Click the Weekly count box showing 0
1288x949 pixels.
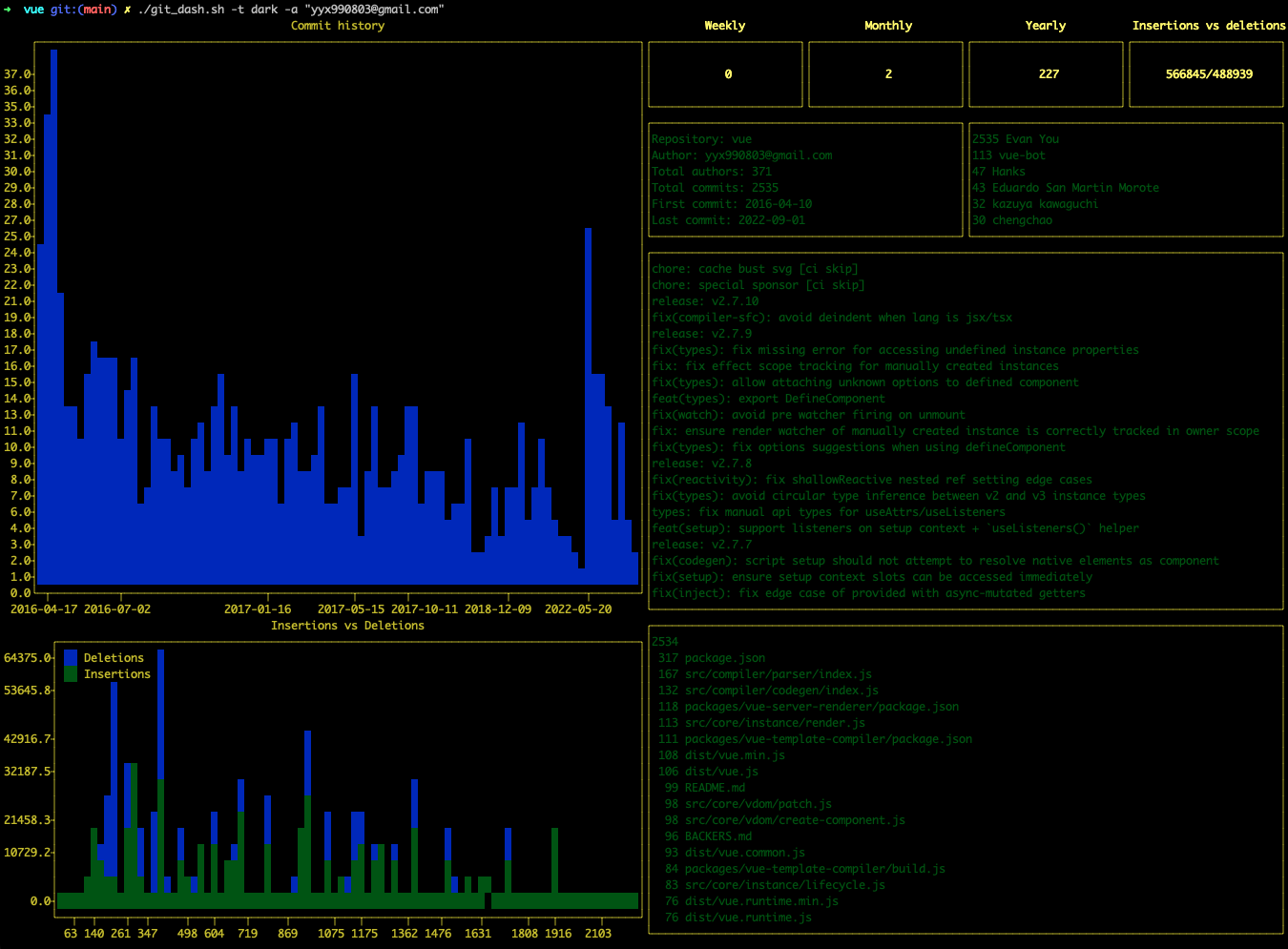coord(725,74)
